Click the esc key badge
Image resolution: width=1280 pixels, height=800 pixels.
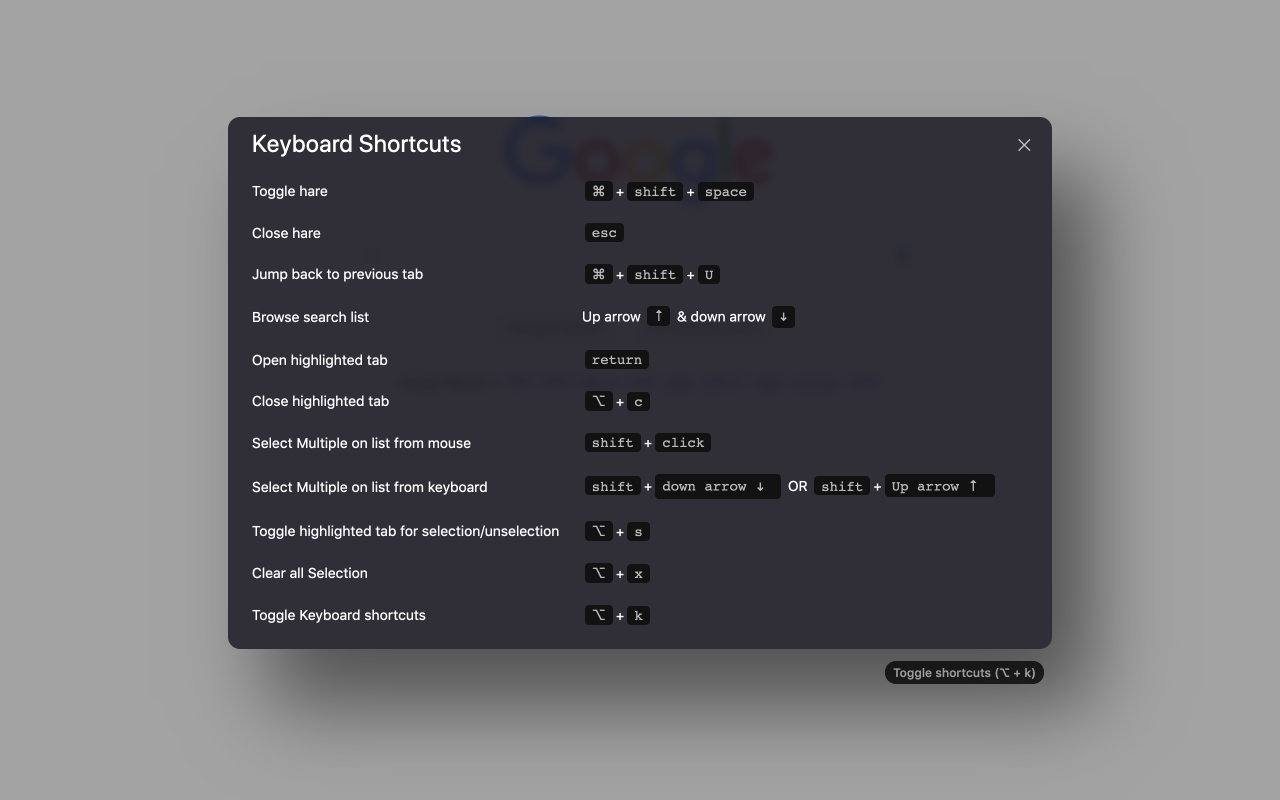pyautogui.click(x=604, y=233)
